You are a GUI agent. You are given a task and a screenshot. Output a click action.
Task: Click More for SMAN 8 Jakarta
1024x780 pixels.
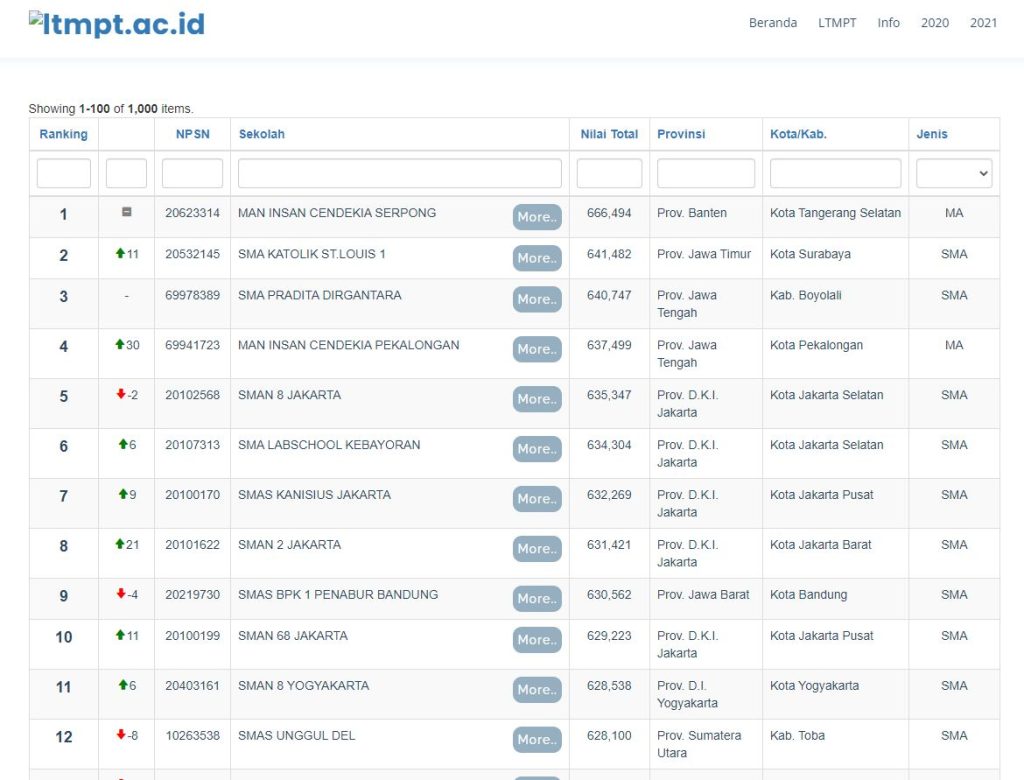click(x=537, y=398)
